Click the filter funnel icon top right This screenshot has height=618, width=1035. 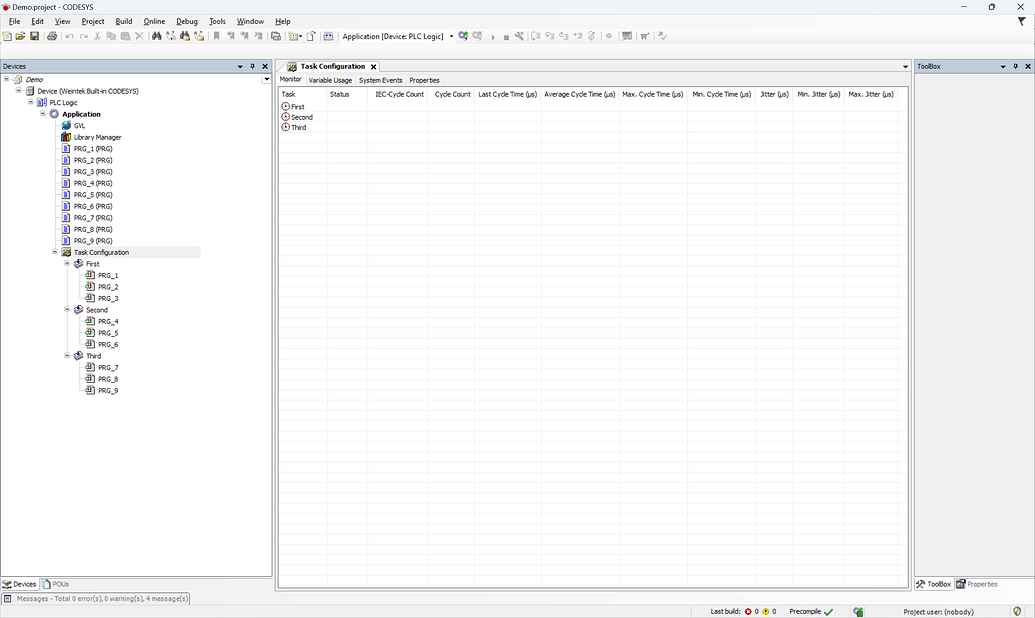click(1020, 20)
